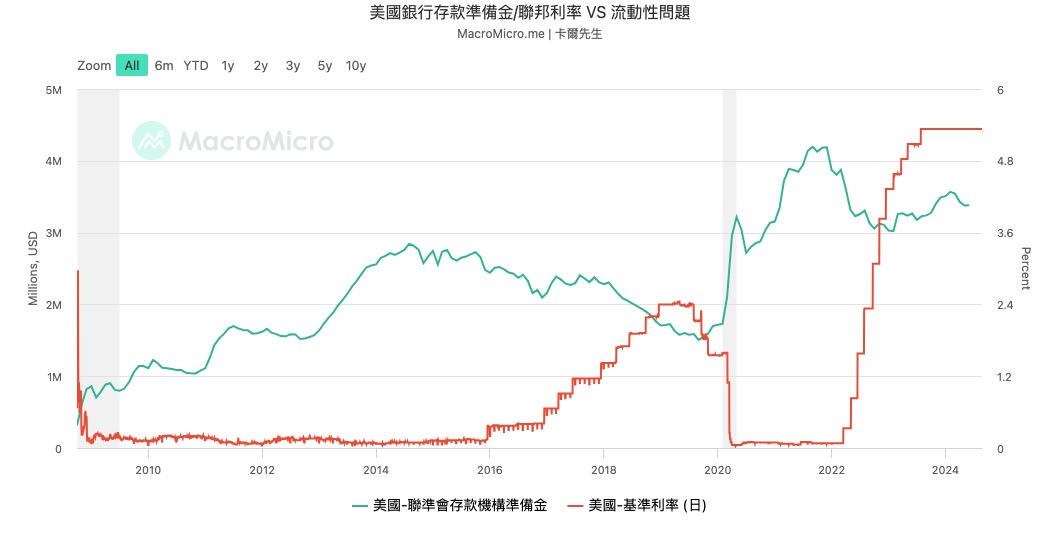Zoom the chart to 10y
This screenshot has height=546, width=1057.
pos(355,66)
